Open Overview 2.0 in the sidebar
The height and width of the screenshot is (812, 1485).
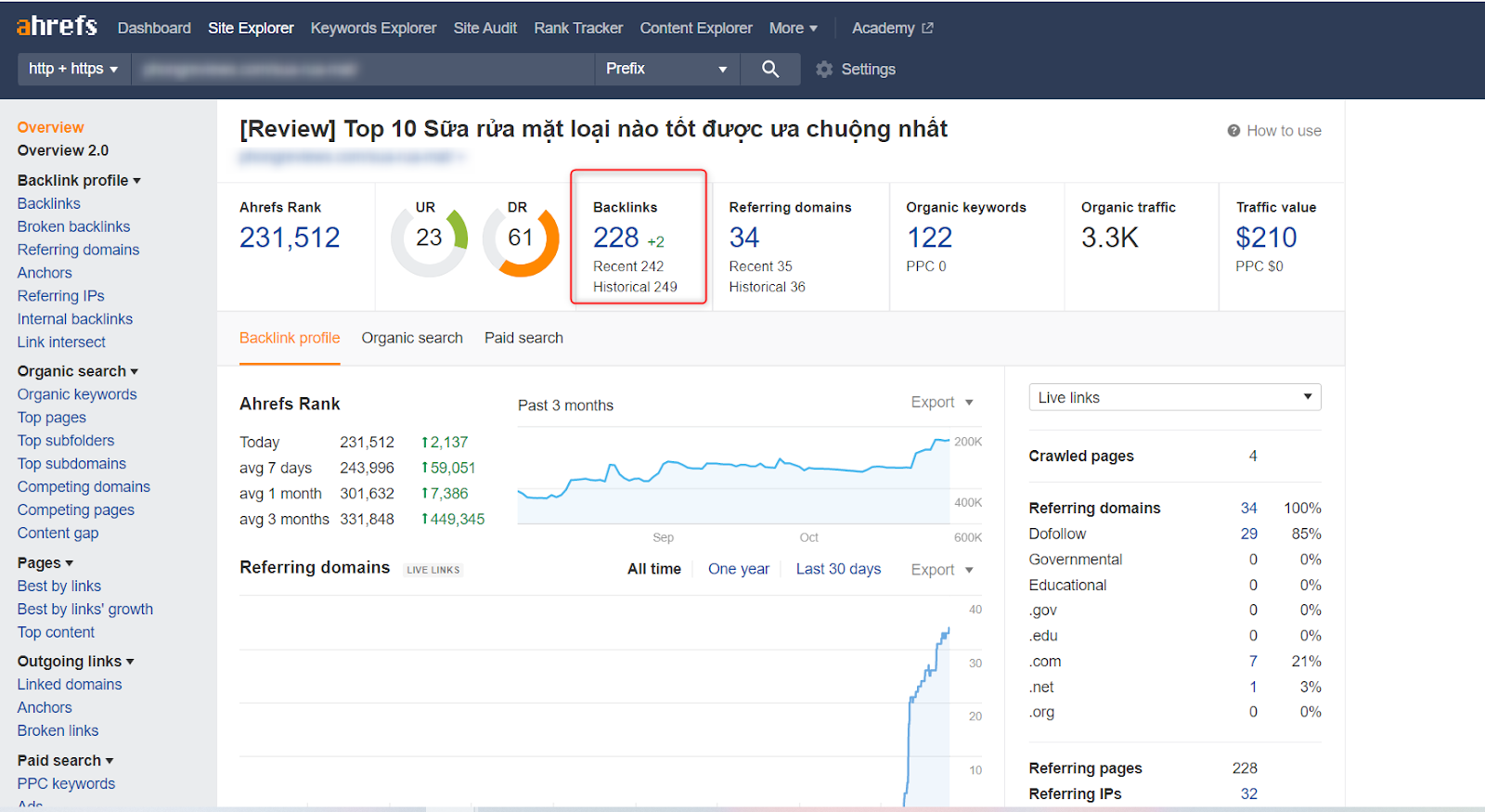tap(63, 150)
